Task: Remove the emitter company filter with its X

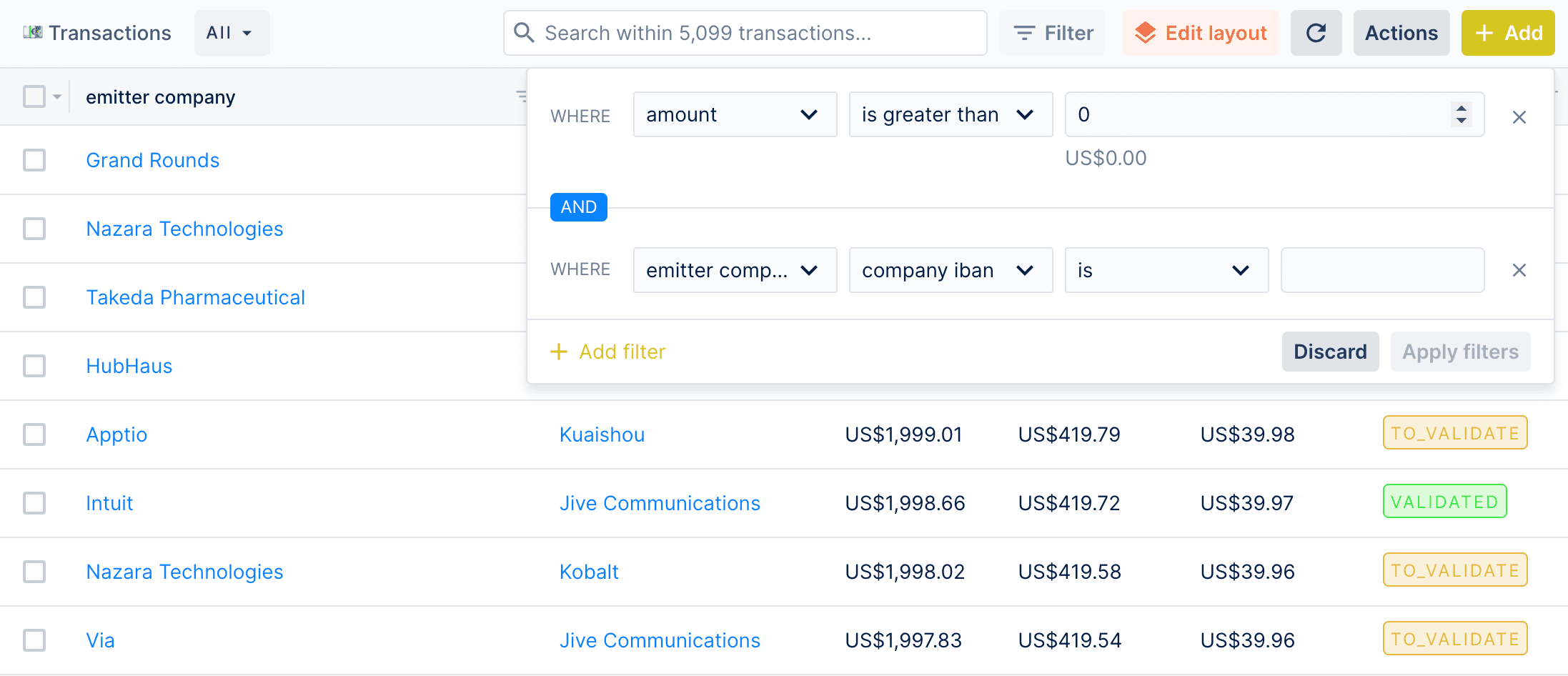Action: 1519,270
